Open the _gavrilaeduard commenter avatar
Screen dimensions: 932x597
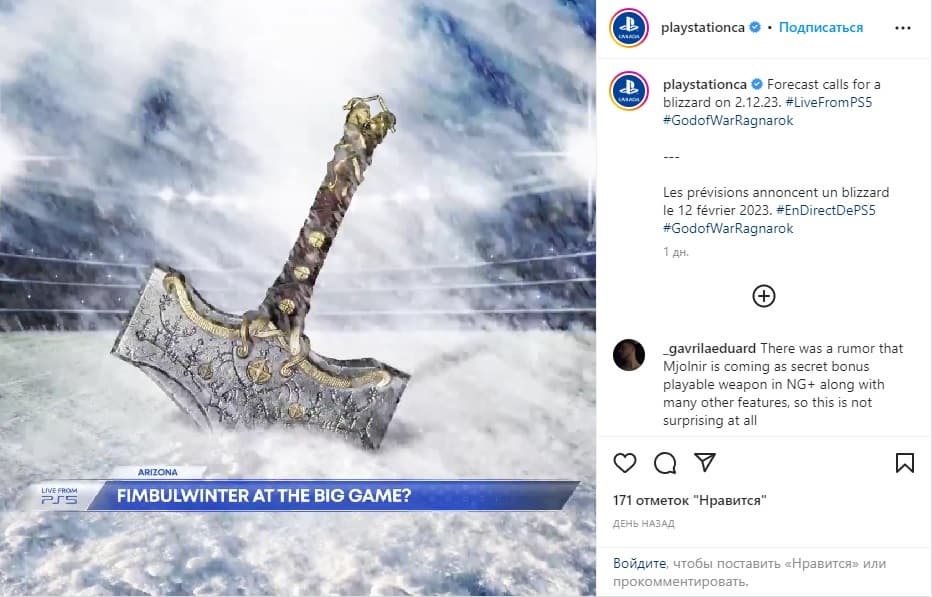[x=629, y=355]
